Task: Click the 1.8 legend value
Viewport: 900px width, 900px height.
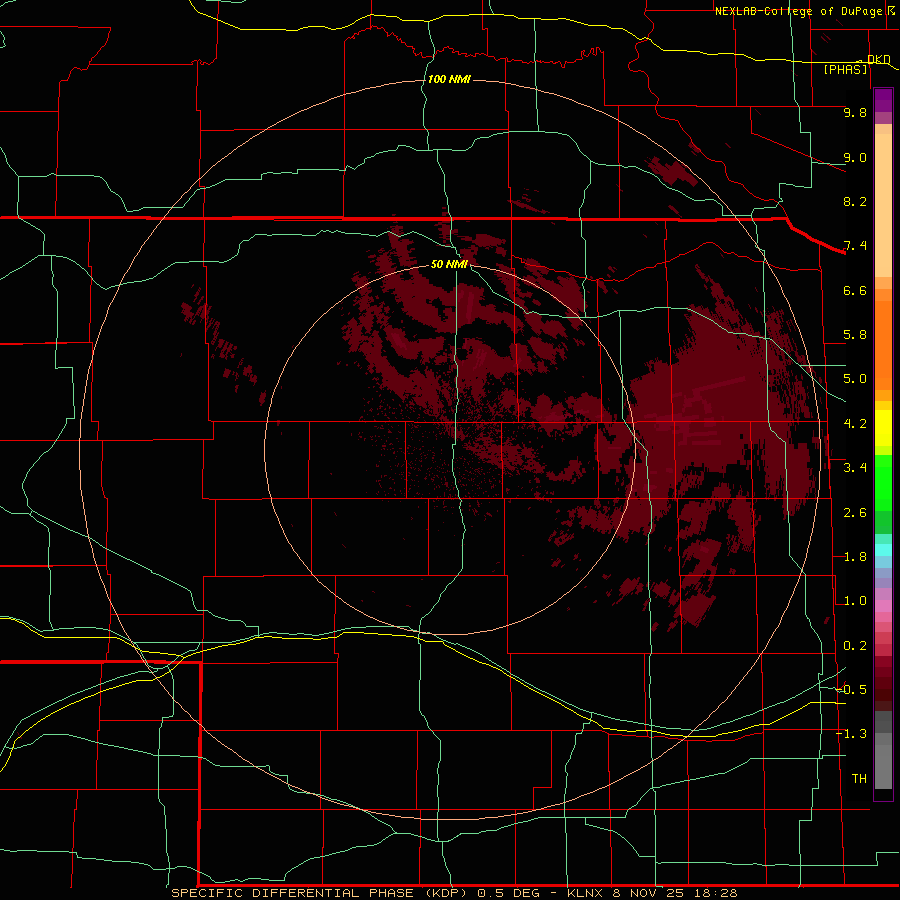Action: point(855,557)
